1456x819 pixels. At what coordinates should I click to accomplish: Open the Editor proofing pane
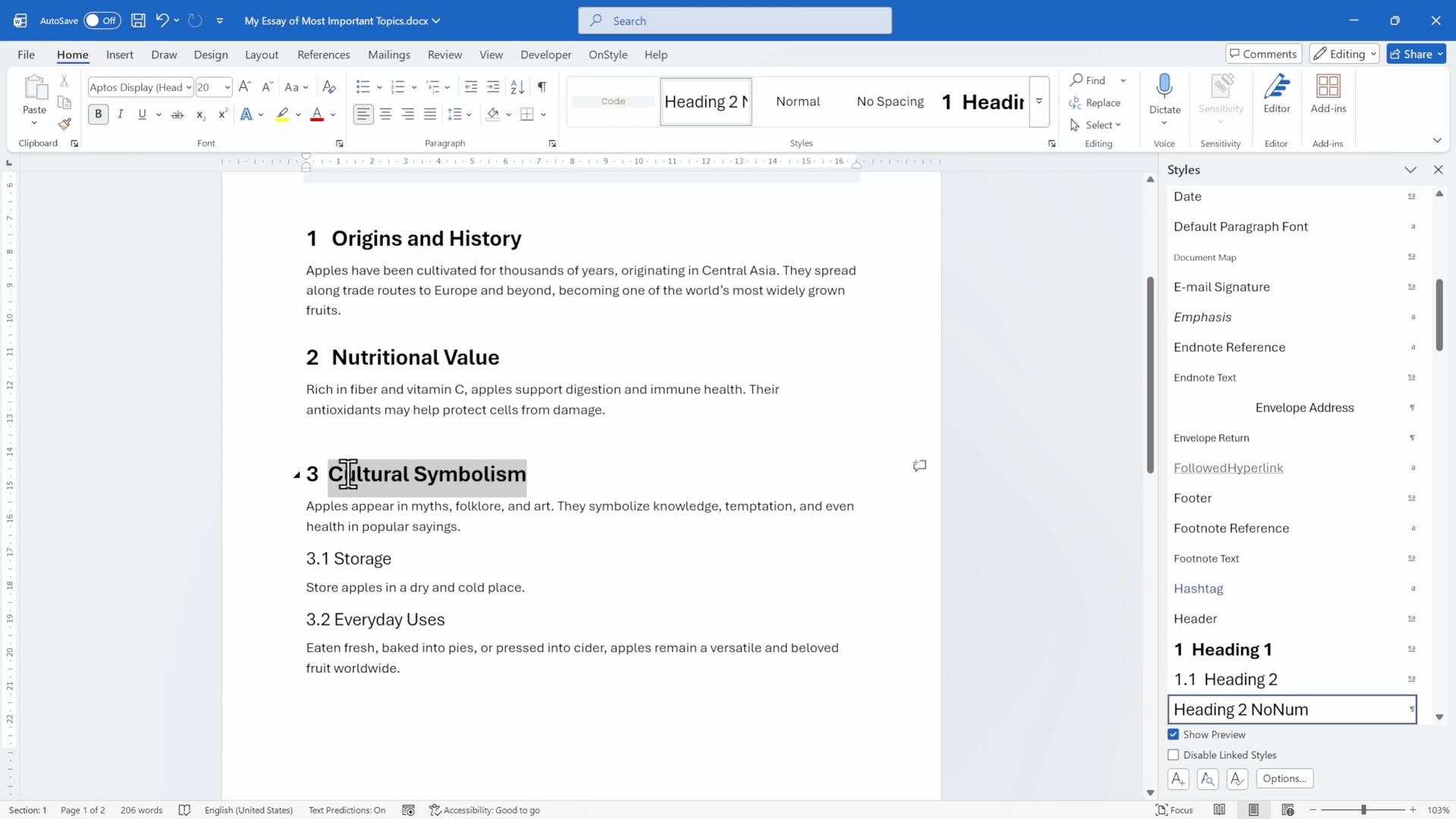point(1277,93)
